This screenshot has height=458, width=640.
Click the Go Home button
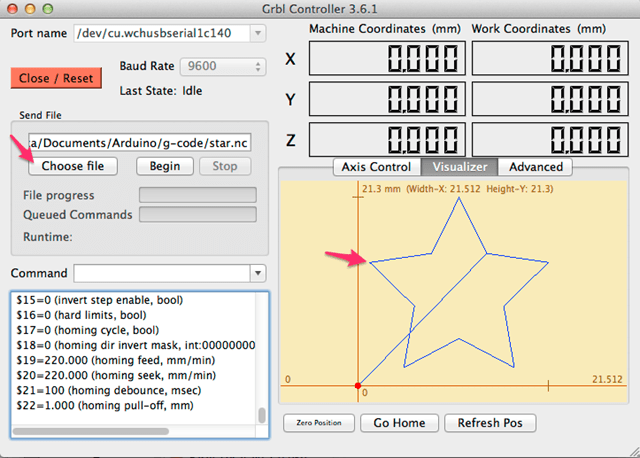click(x=399, y=423)
